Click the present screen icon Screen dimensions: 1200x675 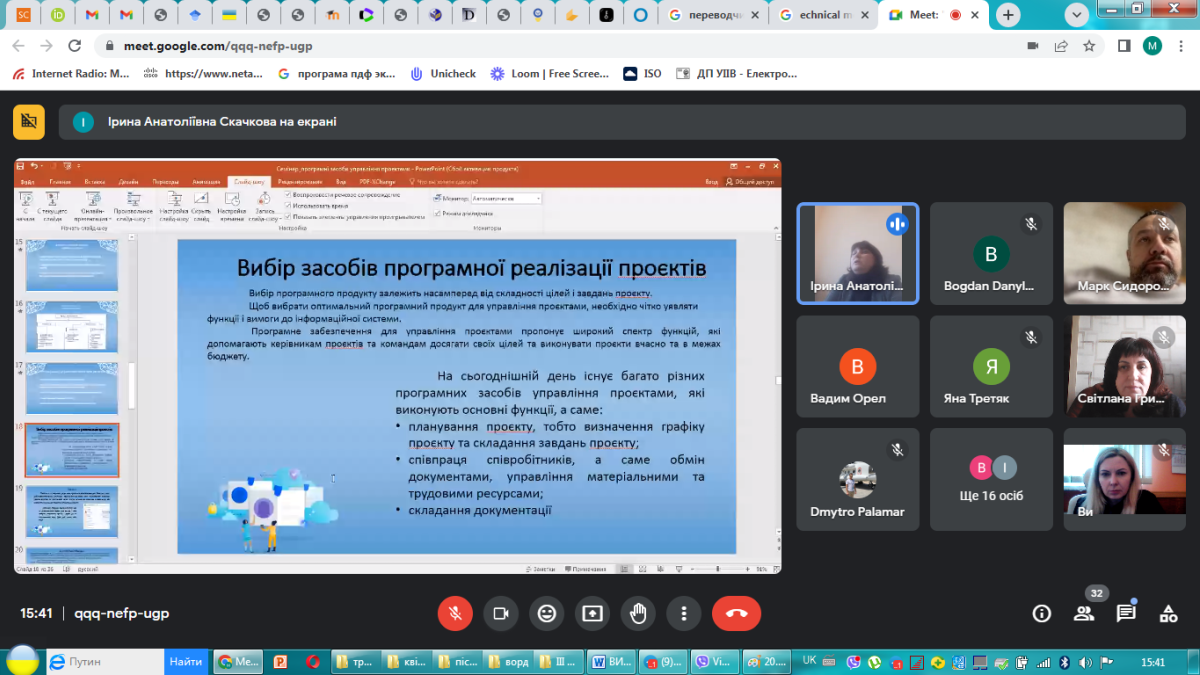coord(592,613)
